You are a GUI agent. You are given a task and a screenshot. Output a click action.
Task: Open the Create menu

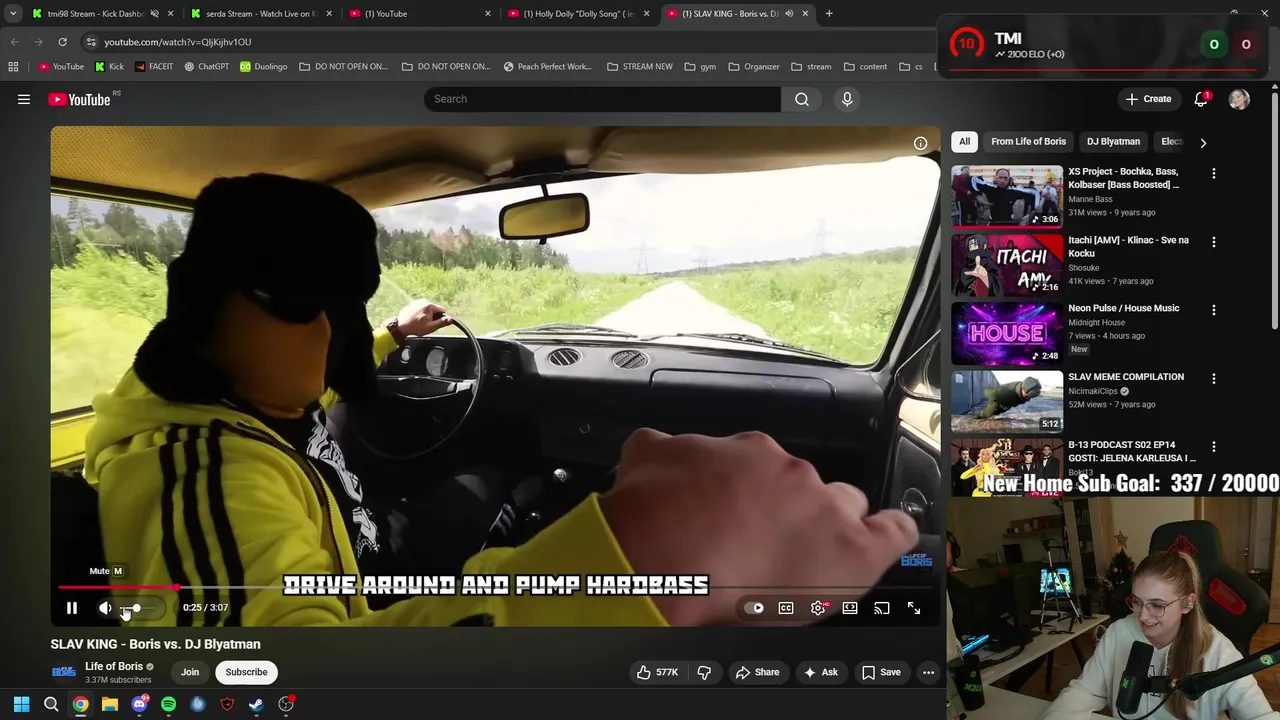1148,99
